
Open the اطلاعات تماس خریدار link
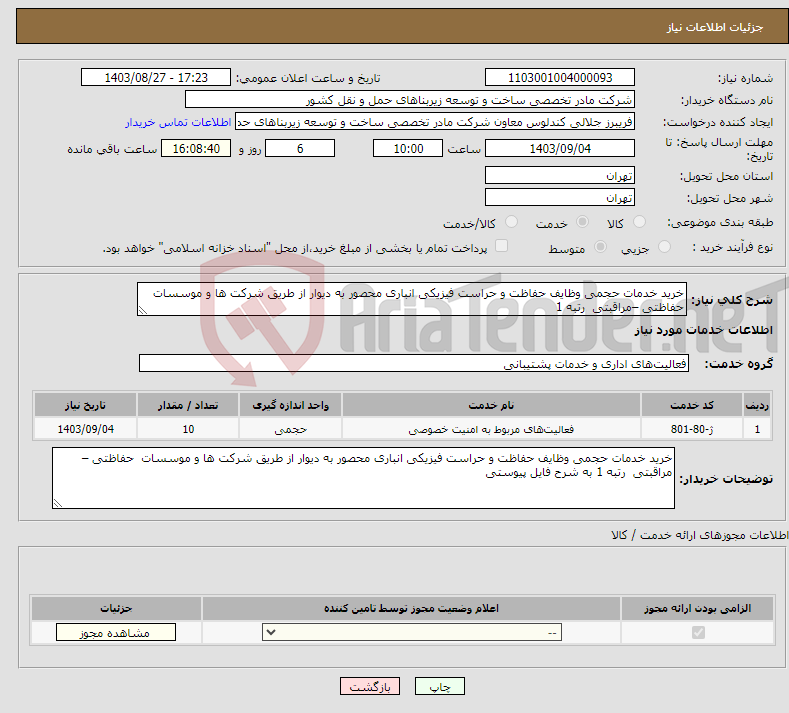coord(178,122)
